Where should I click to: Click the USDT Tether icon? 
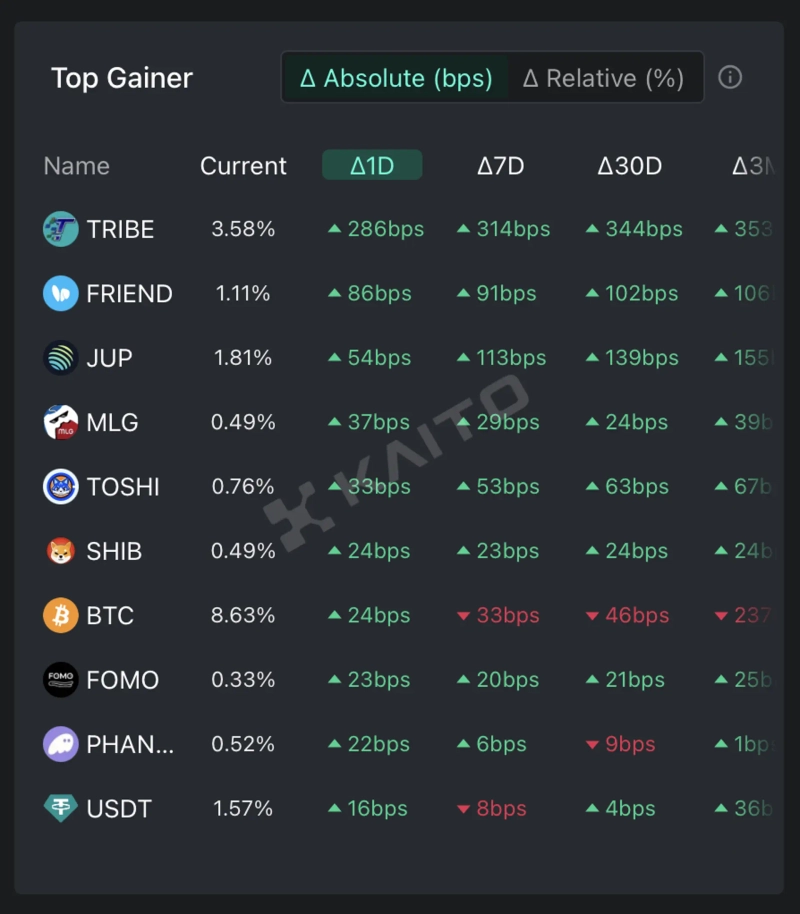click(61, 808)
